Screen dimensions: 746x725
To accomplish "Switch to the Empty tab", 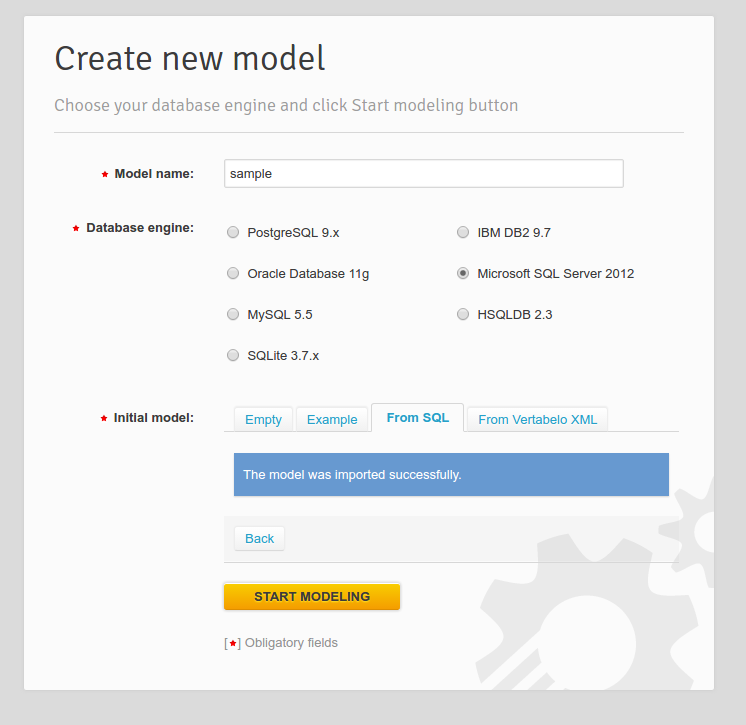I will [263, 419].
